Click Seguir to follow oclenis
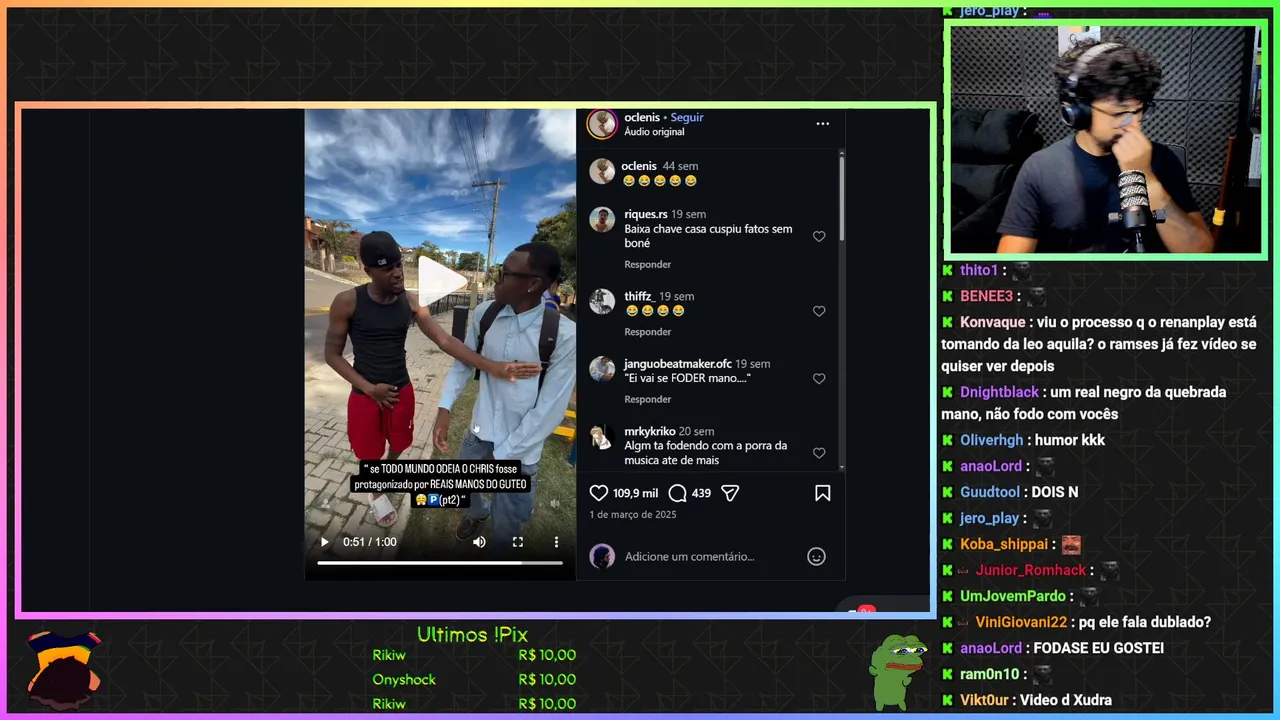This screenshot has height=720, width=1280. coord(687,117)
